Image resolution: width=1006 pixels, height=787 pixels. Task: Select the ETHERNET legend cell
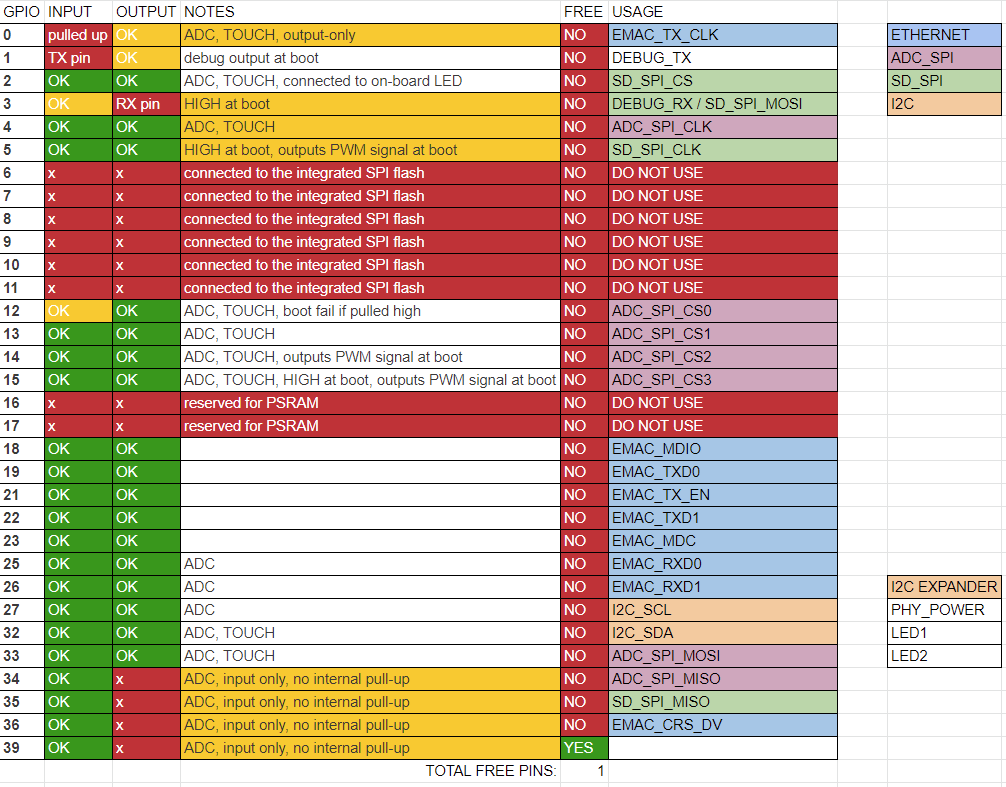tap(944, 35)
